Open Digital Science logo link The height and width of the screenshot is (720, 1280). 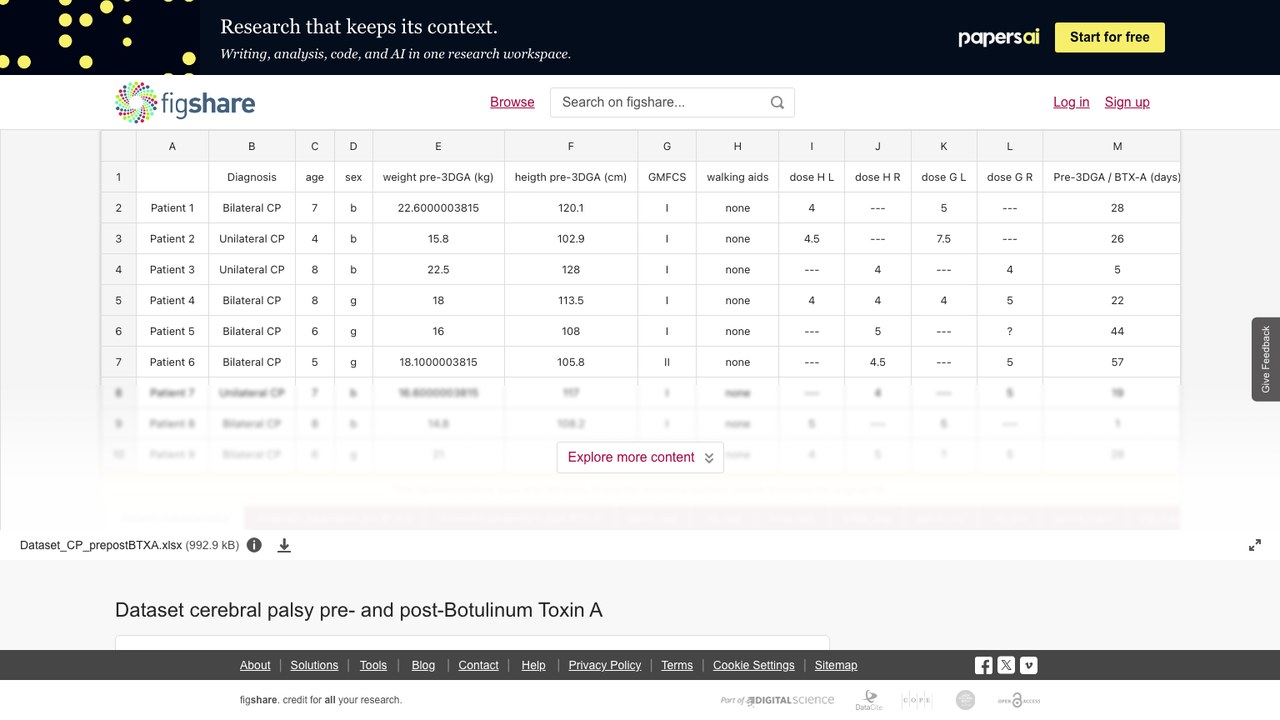pyautogui.click(x=777, y=700)
